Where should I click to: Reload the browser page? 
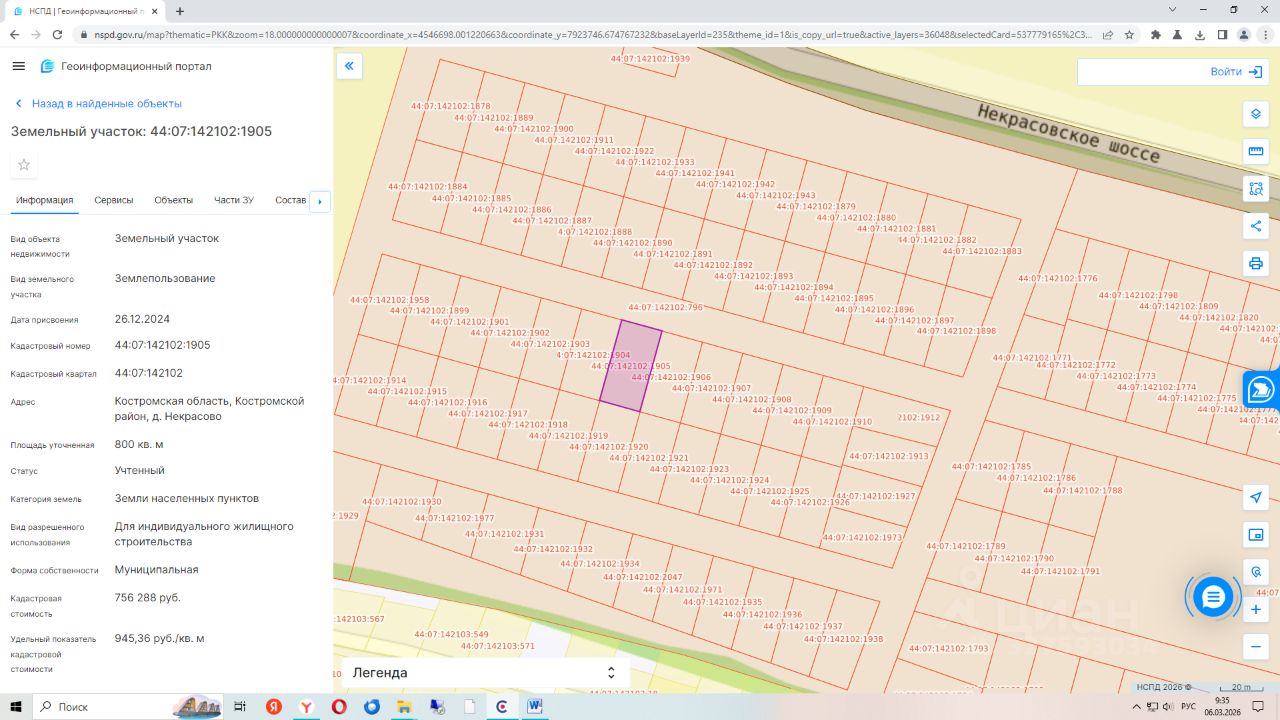click(59, 34)
